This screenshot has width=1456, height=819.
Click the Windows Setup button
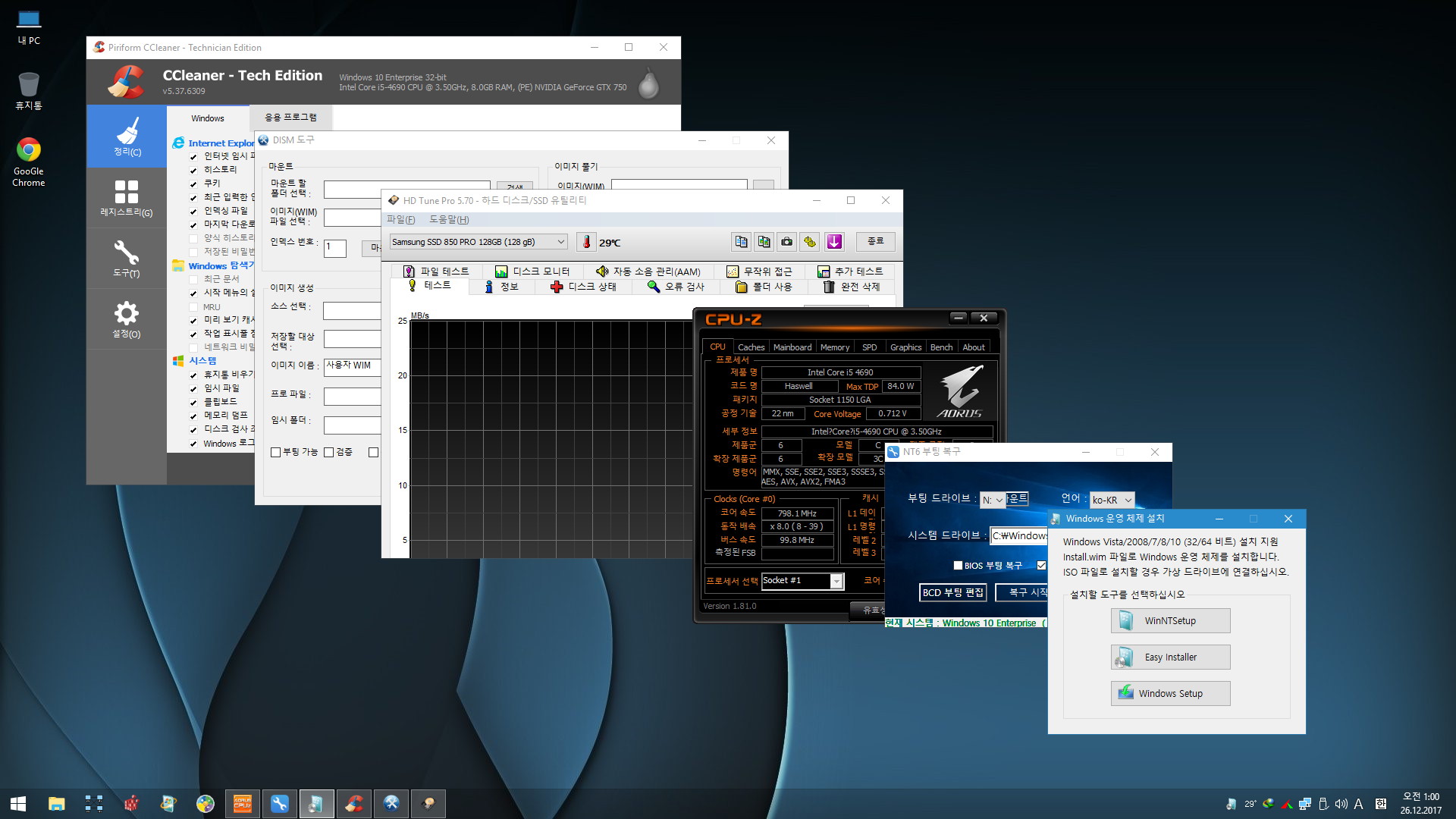1171,693
